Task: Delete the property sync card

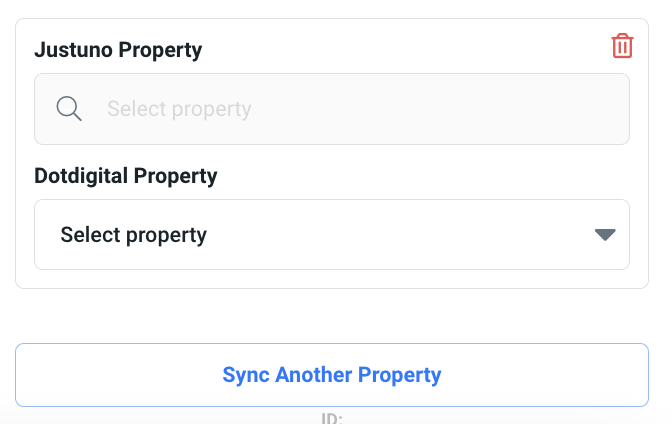Action: click(x=622, y=46)
